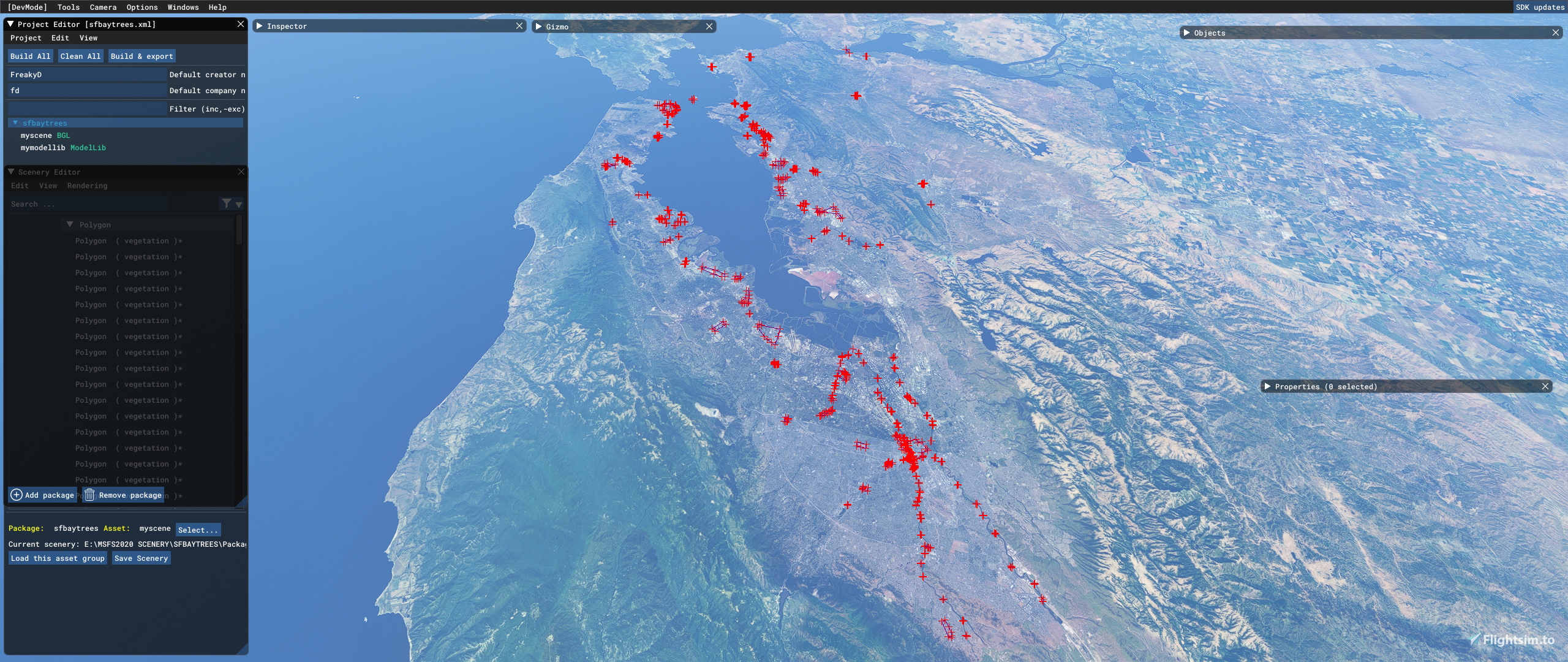The height and width of the screenshot is (662, 1568).
Task: Select the mymodellib ModelLib asset
Action: [63, 147]
